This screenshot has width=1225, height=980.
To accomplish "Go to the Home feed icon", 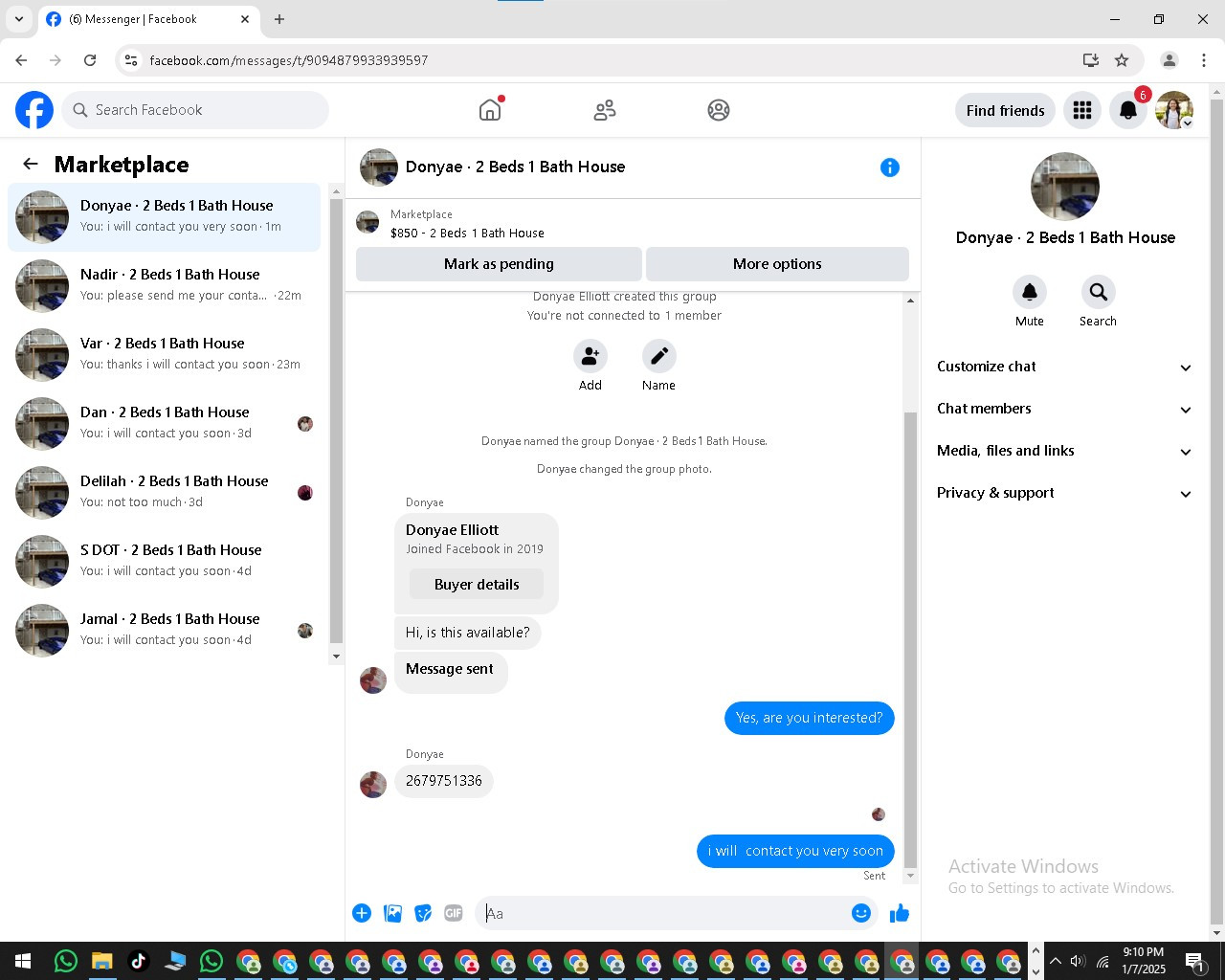I will (x=490, y=110).
